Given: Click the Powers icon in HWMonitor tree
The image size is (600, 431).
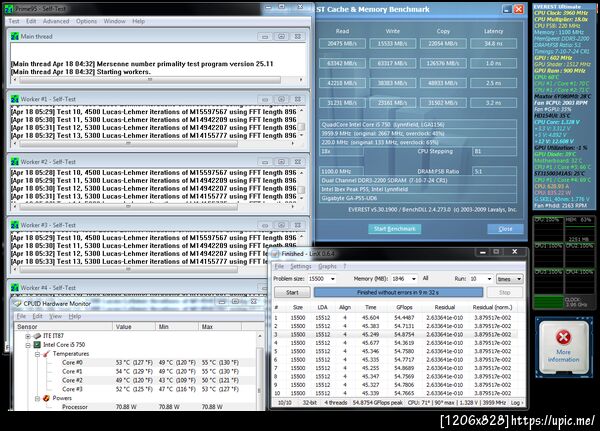Looking at the screenshot, I should point(46,398).
